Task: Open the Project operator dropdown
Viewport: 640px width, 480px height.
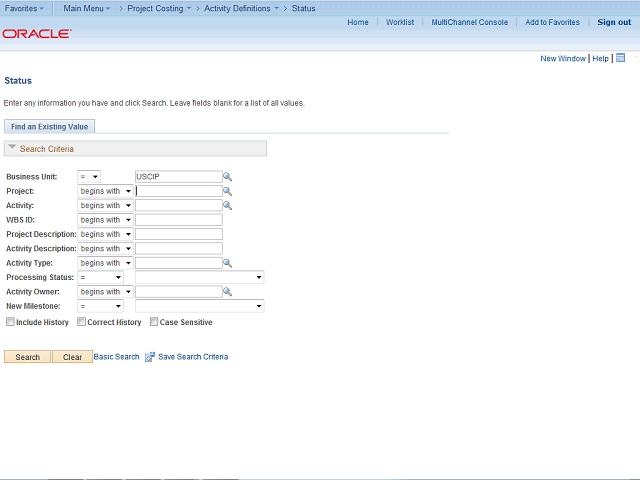Action: pyautogui.click(x=104, y=191)
